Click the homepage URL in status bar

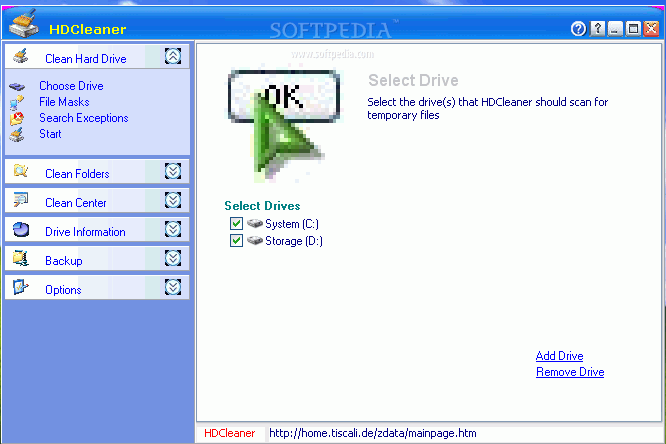[373, 433]
